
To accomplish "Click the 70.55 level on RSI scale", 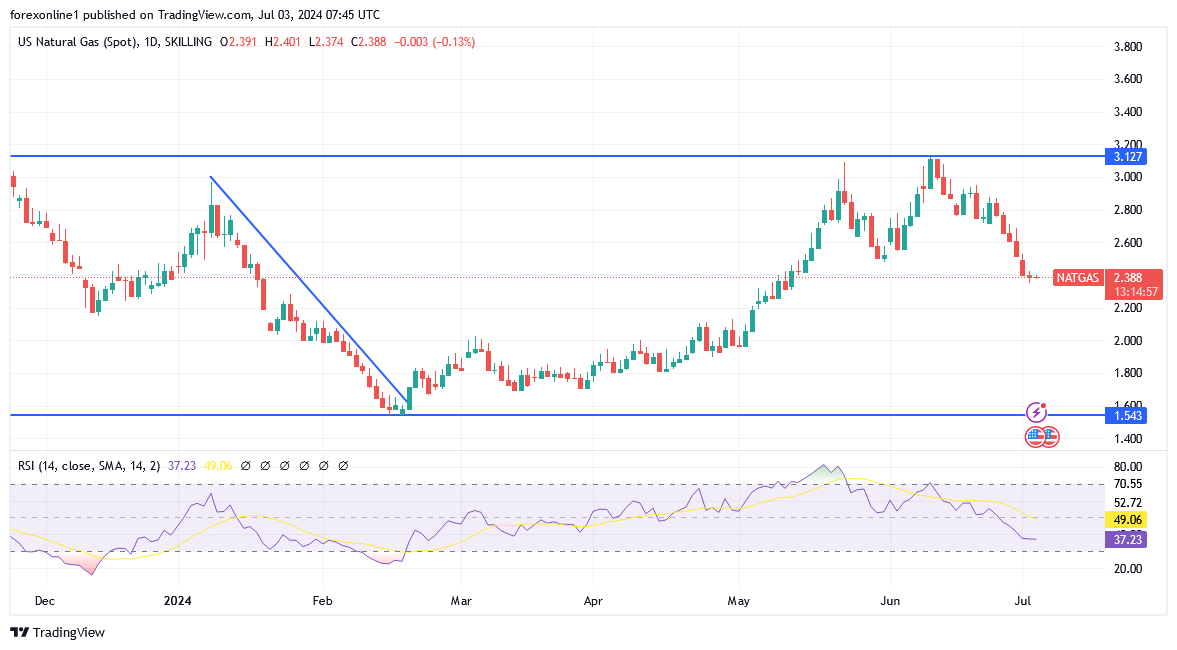I will pos(1128,484).
